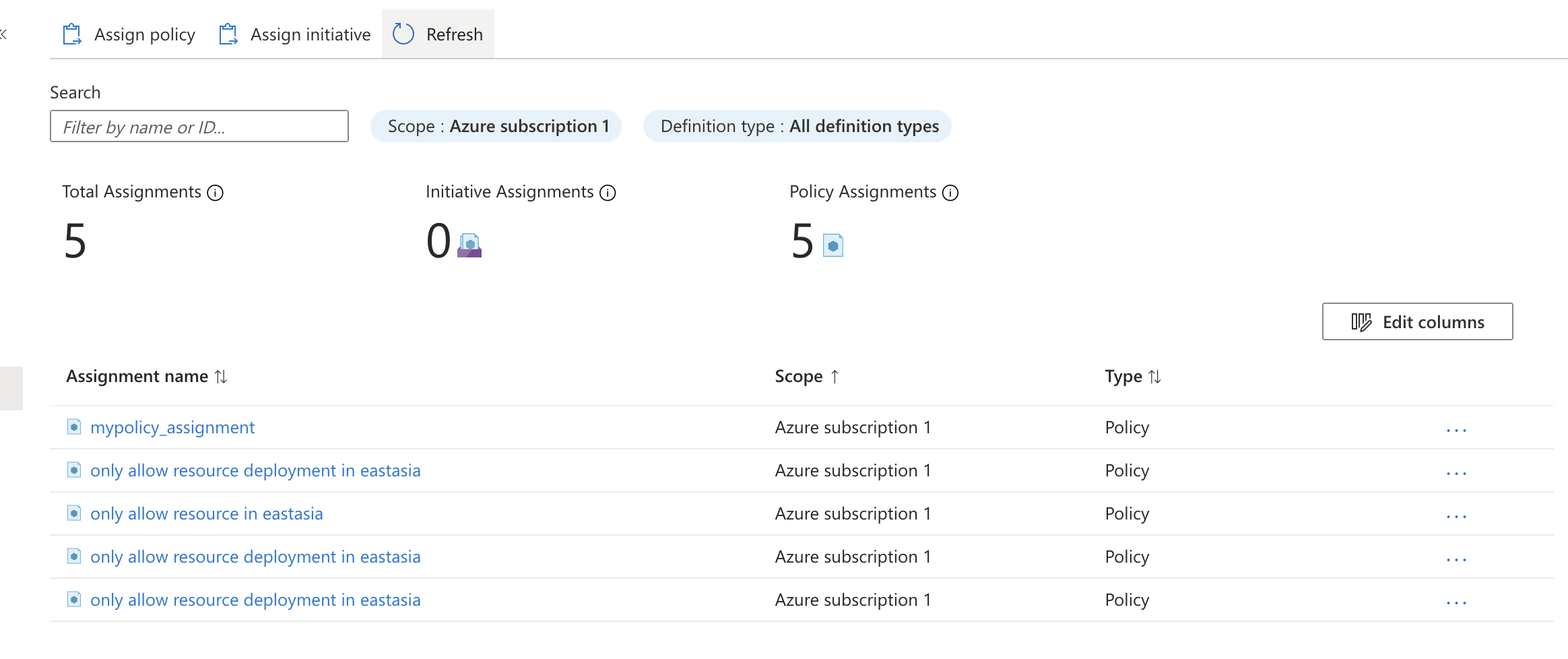Open "only allow resource in eastasia" assignment
This screenshot has height=659, width=1568.
tap(206, 514)
